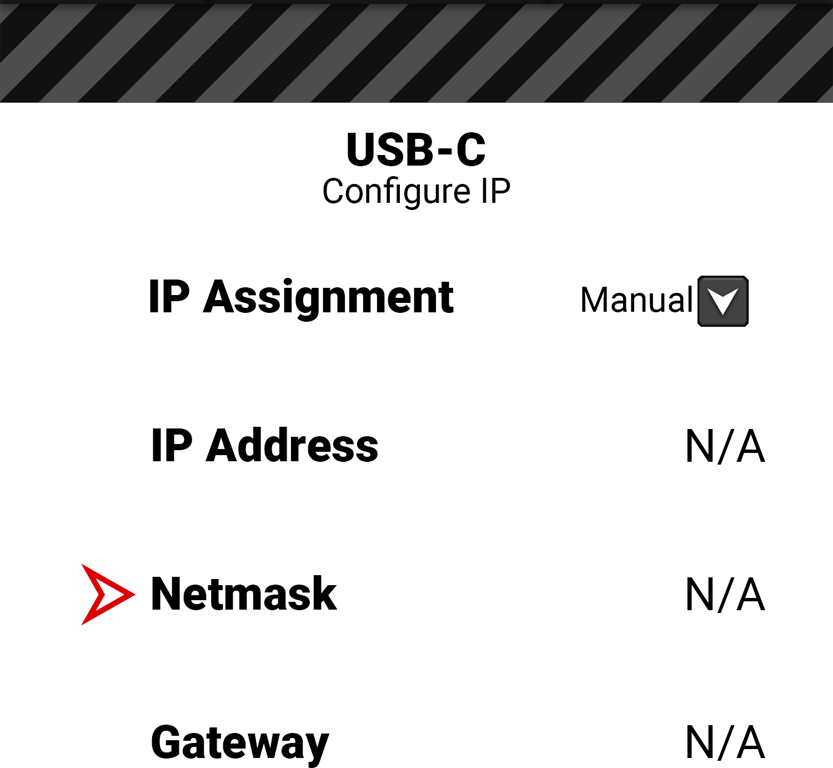Select the Manual assignment value text
This screenshot has height=768, width=833.
click(636, 300)
